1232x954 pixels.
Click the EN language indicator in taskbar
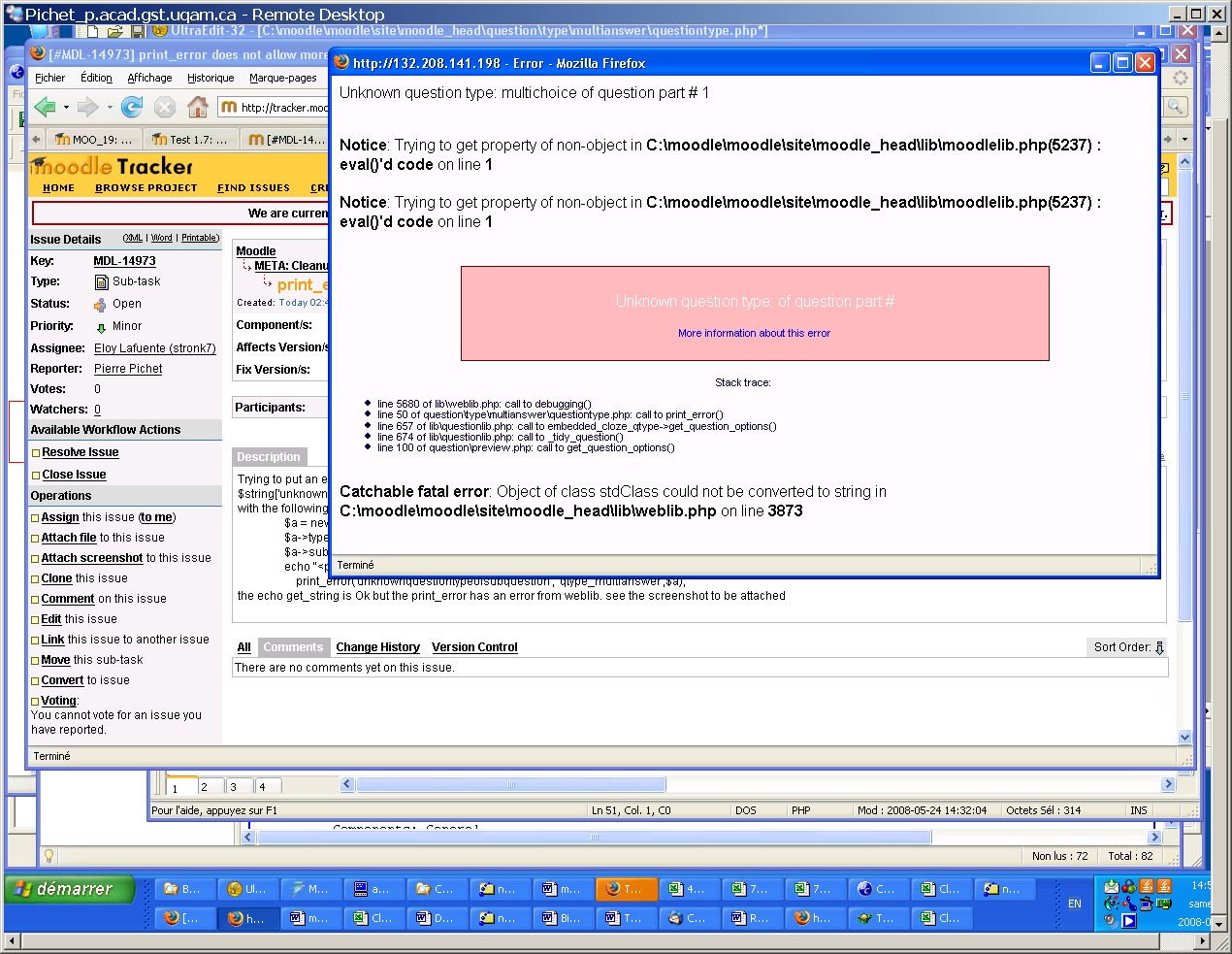tap(1075, 904)
